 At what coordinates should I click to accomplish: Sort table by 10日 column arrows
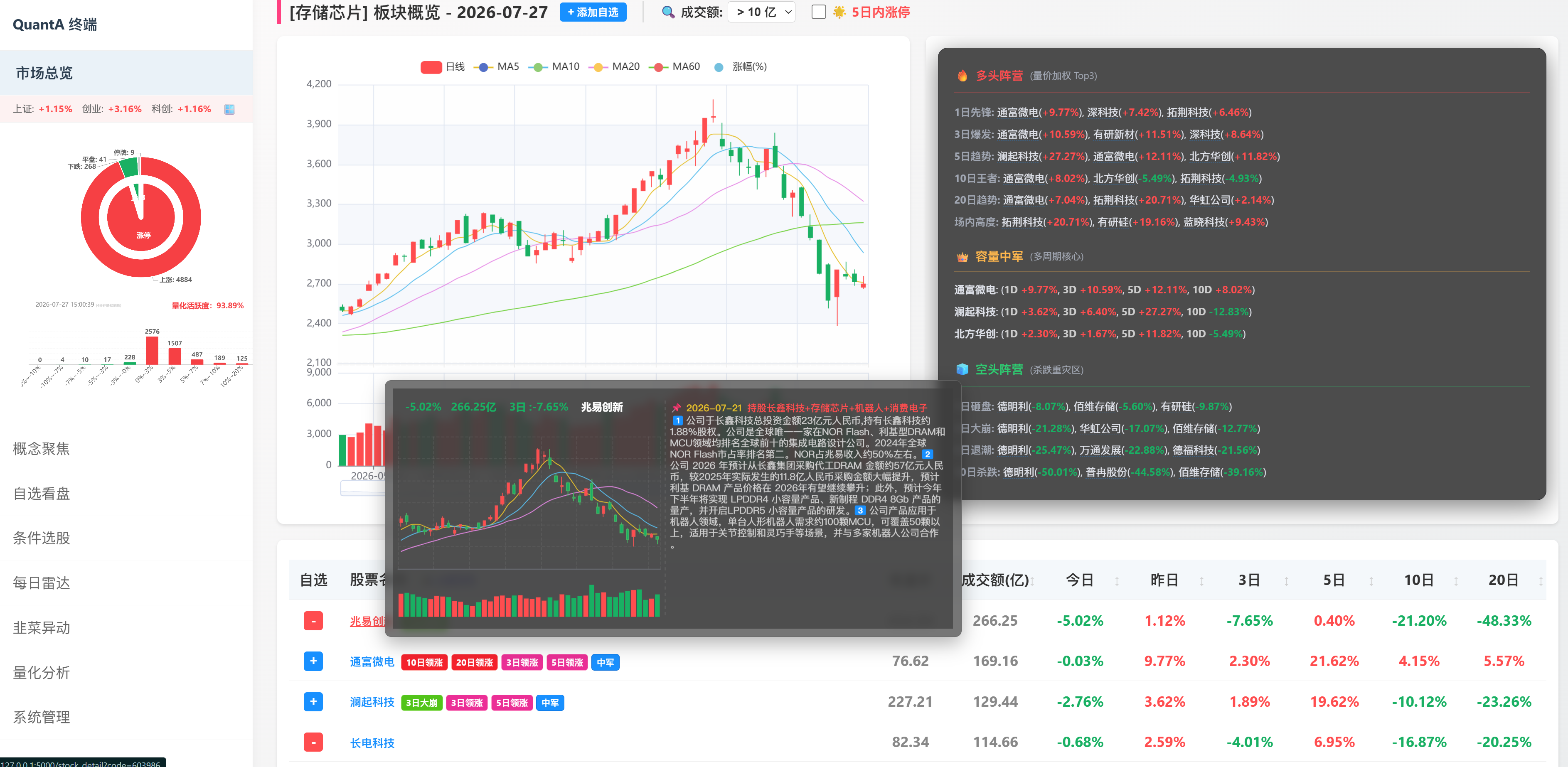coord(1456,581)
